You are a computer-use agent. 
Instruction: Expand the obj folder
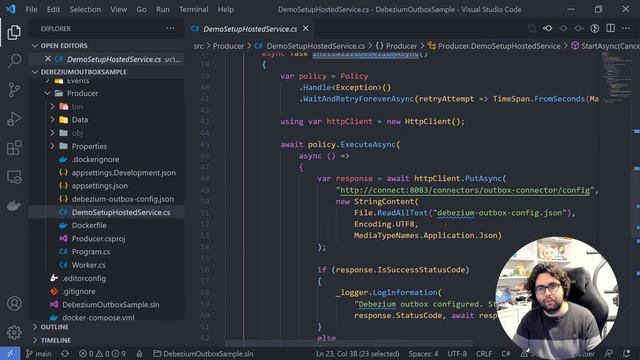tap(52, 133)
